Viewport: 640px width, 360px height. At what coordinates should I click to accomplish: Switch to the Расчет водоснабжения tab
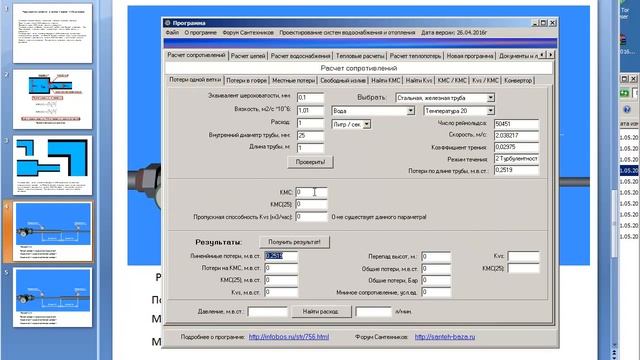click(x=300, y=56)
